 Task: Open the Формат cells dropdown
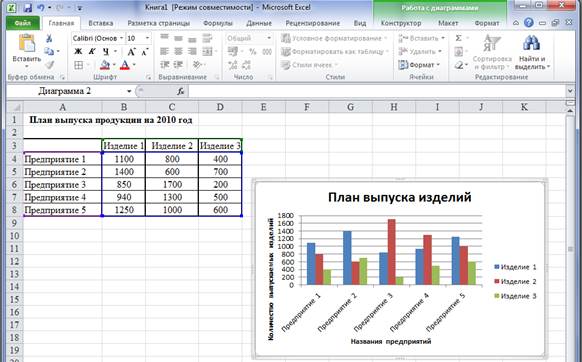click(x=419, y=65)
